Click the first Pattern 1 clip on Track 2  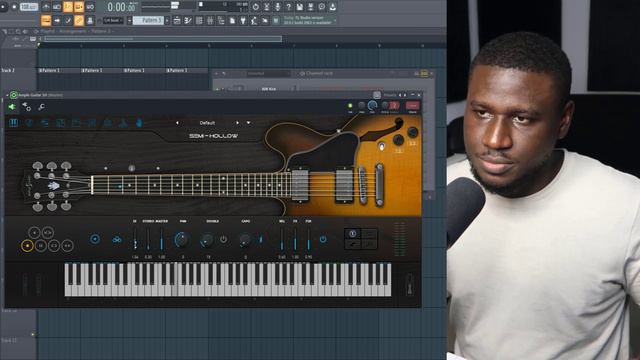(58, 71)
